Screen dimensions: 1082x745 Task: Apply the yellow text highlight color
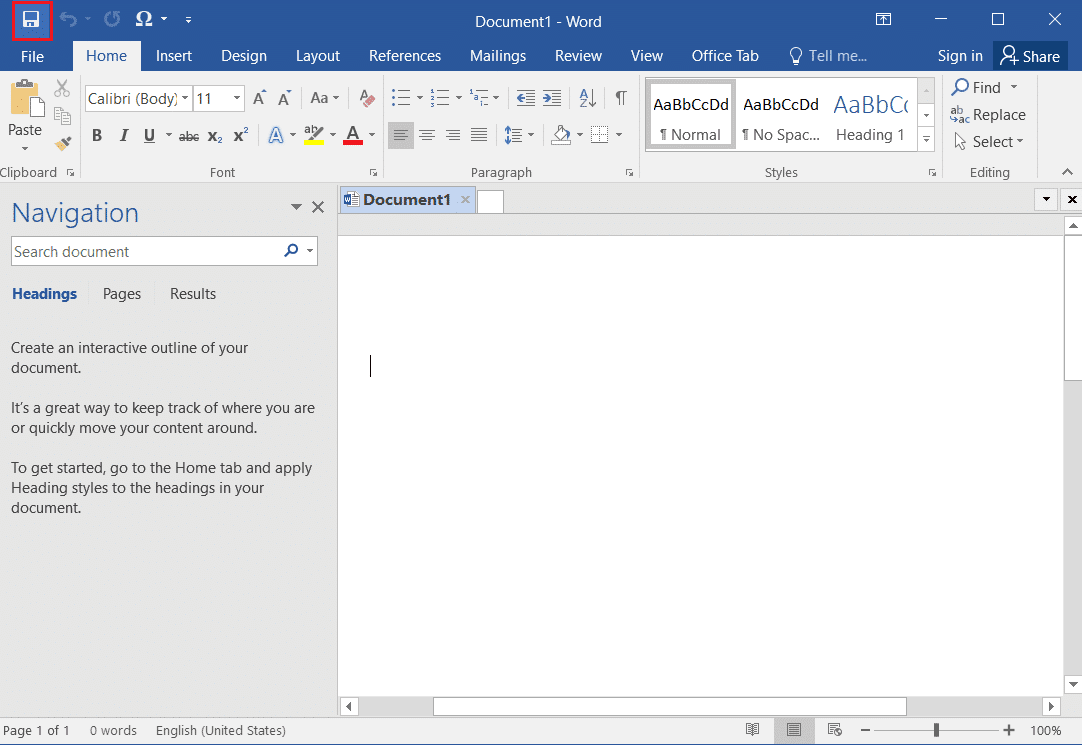314,135
